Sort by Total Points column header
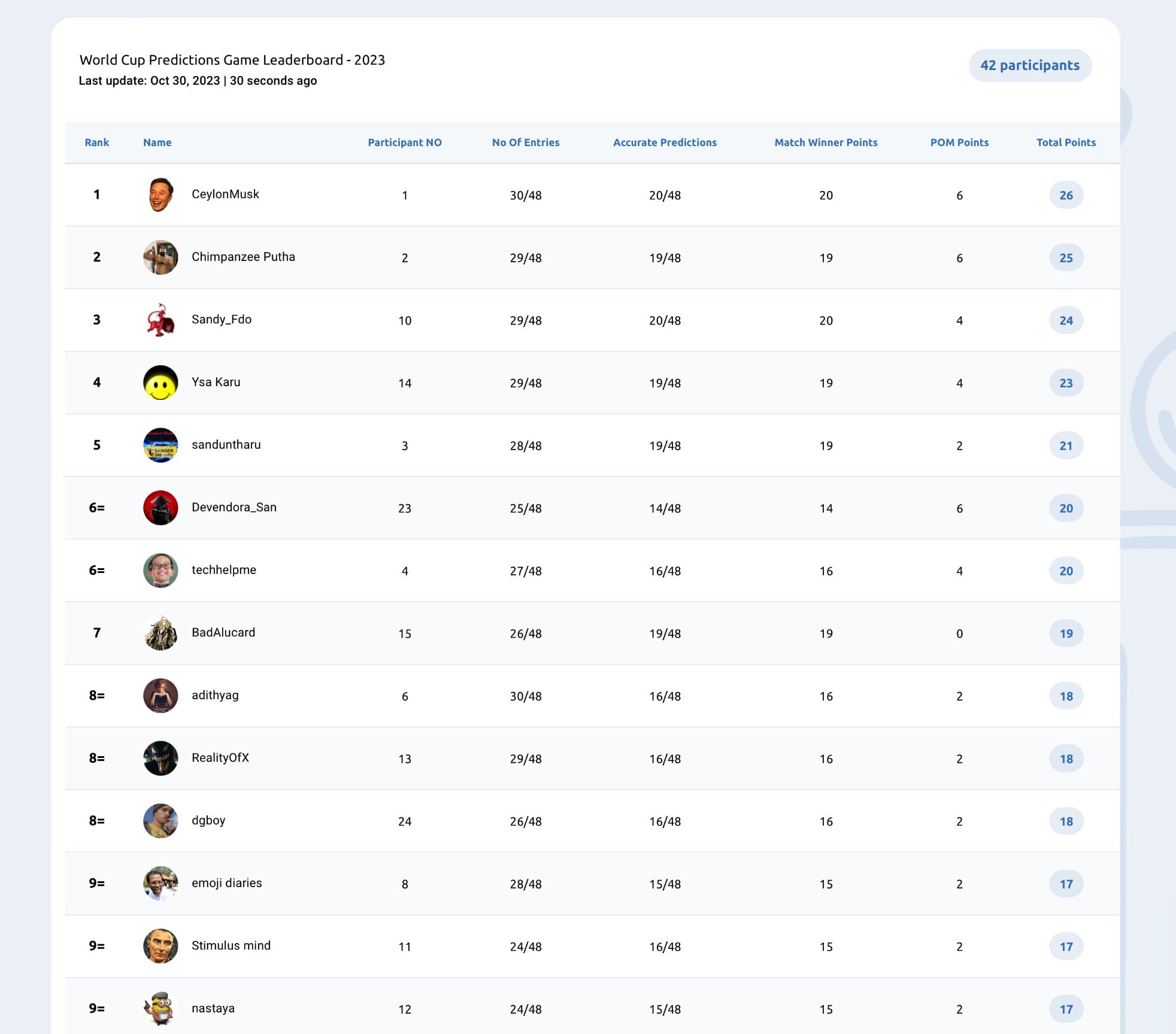1176x1034 pixels. 1066,142
